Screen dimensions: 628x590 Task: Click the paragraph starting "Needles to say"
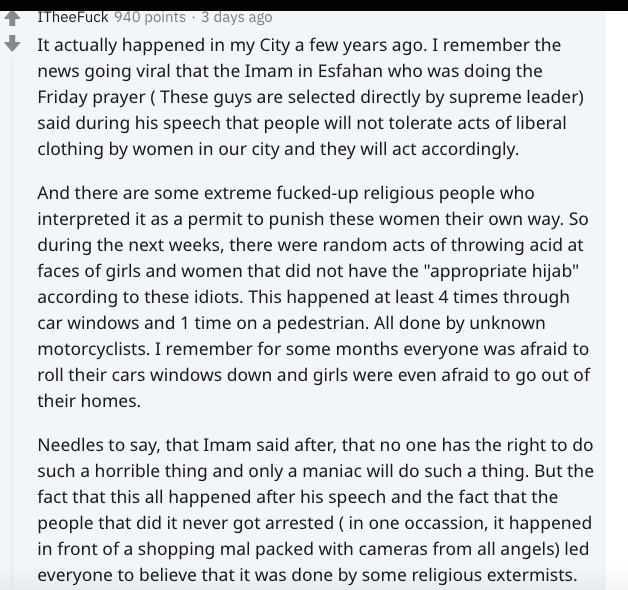tap(315, 509)
